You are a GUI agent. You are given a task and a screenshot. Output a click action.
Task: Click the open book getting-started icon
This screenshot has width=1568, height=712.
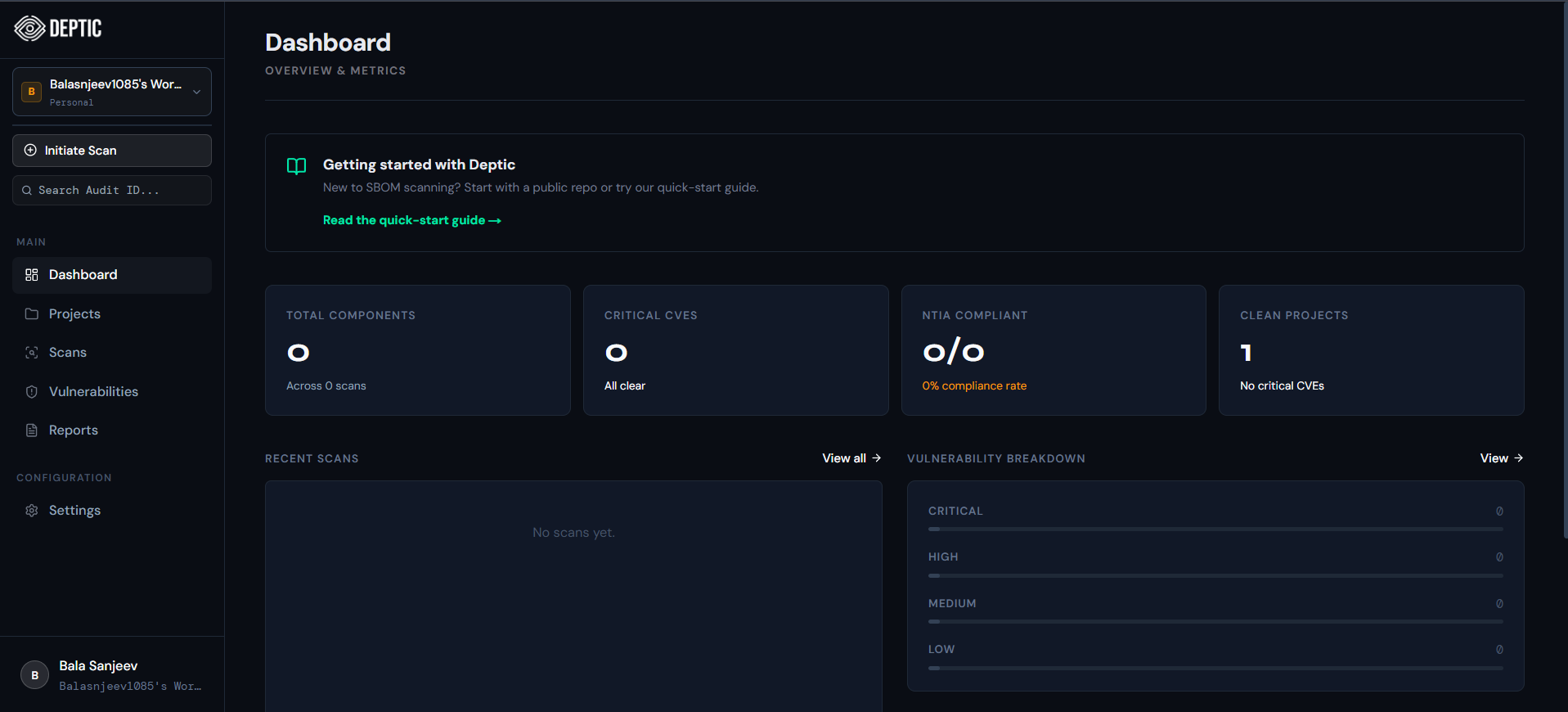pyautogui.click(x=296, y=166)
